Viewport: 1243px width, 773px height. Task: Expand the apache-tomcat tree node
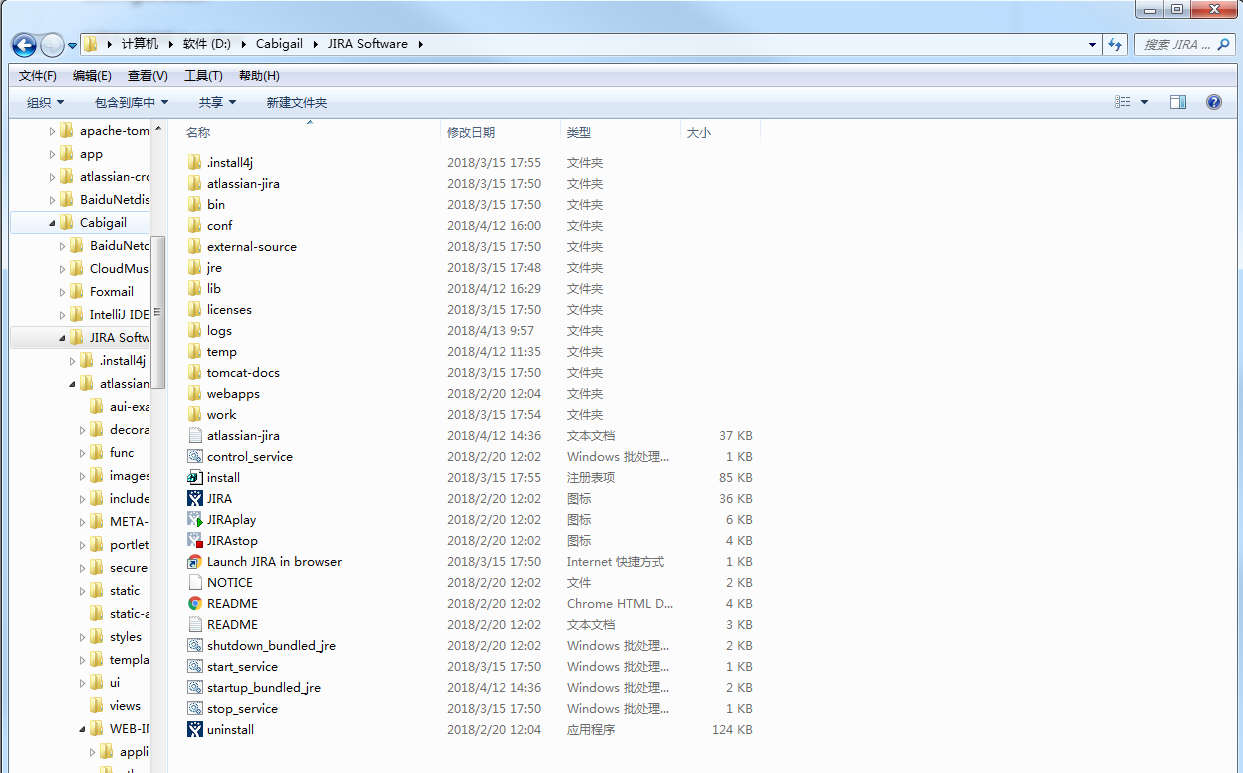[x=53, y=131]
